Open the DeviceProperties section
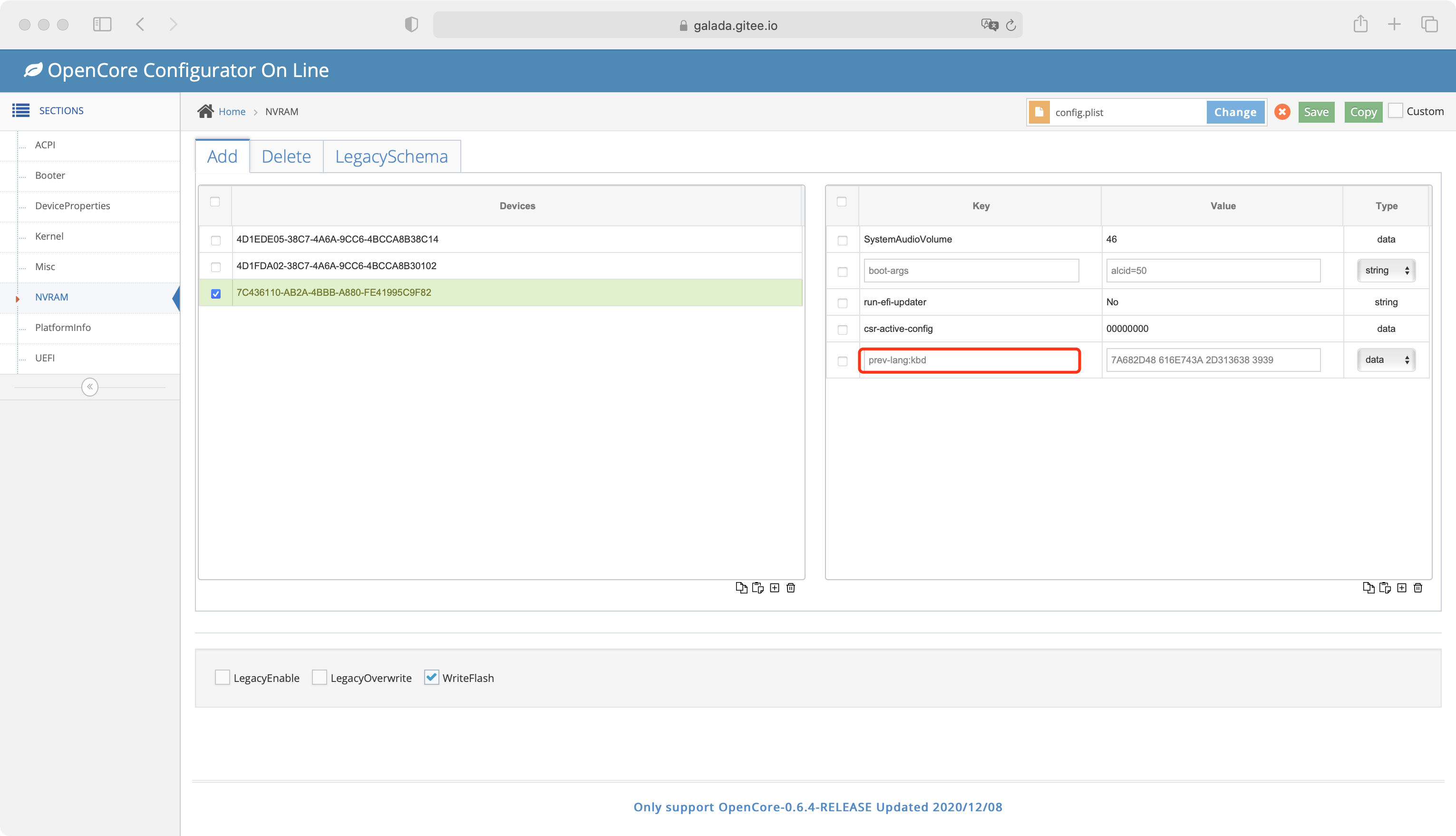The width and height of the screenshot is (1456, 836). [x=72, y=205]
